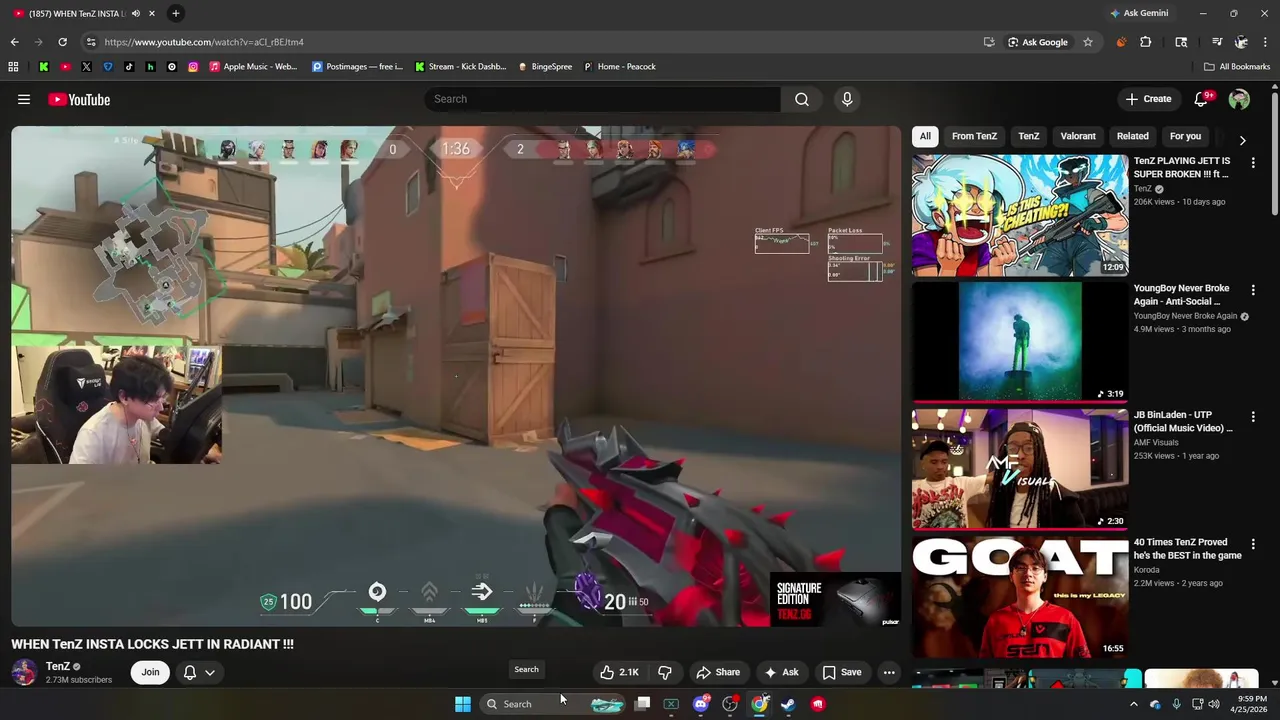Open the X (Twitter) bookmark icon
The width and height of the screenshot is (1280, 720).
86,67
